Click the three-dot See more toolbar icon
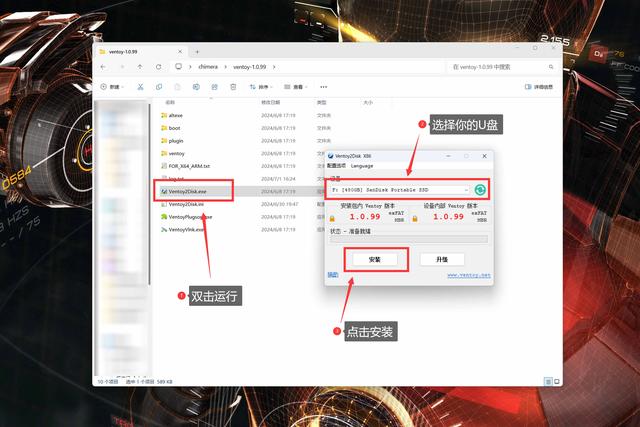The height and width of the screenshot is (427, 640). tap(324, 87)
